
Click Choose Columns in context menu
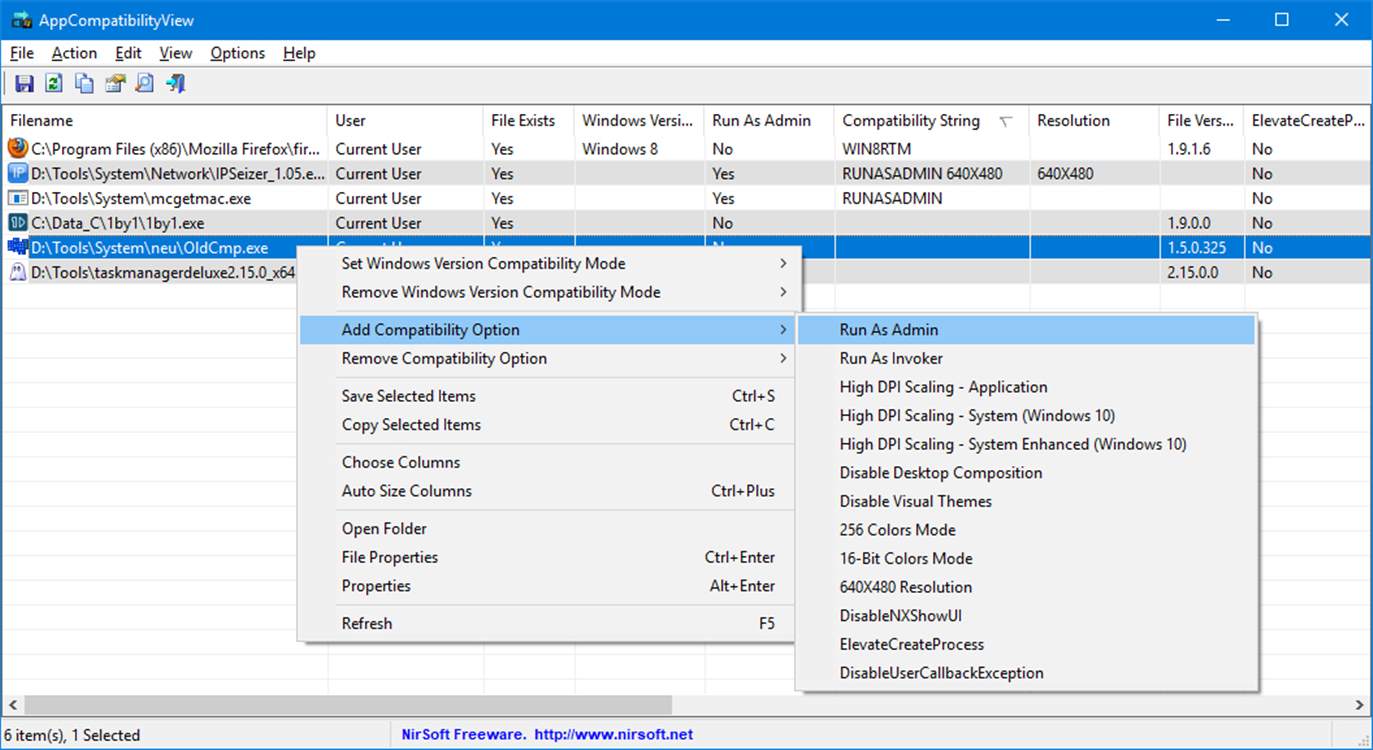[x=548, y=463]
